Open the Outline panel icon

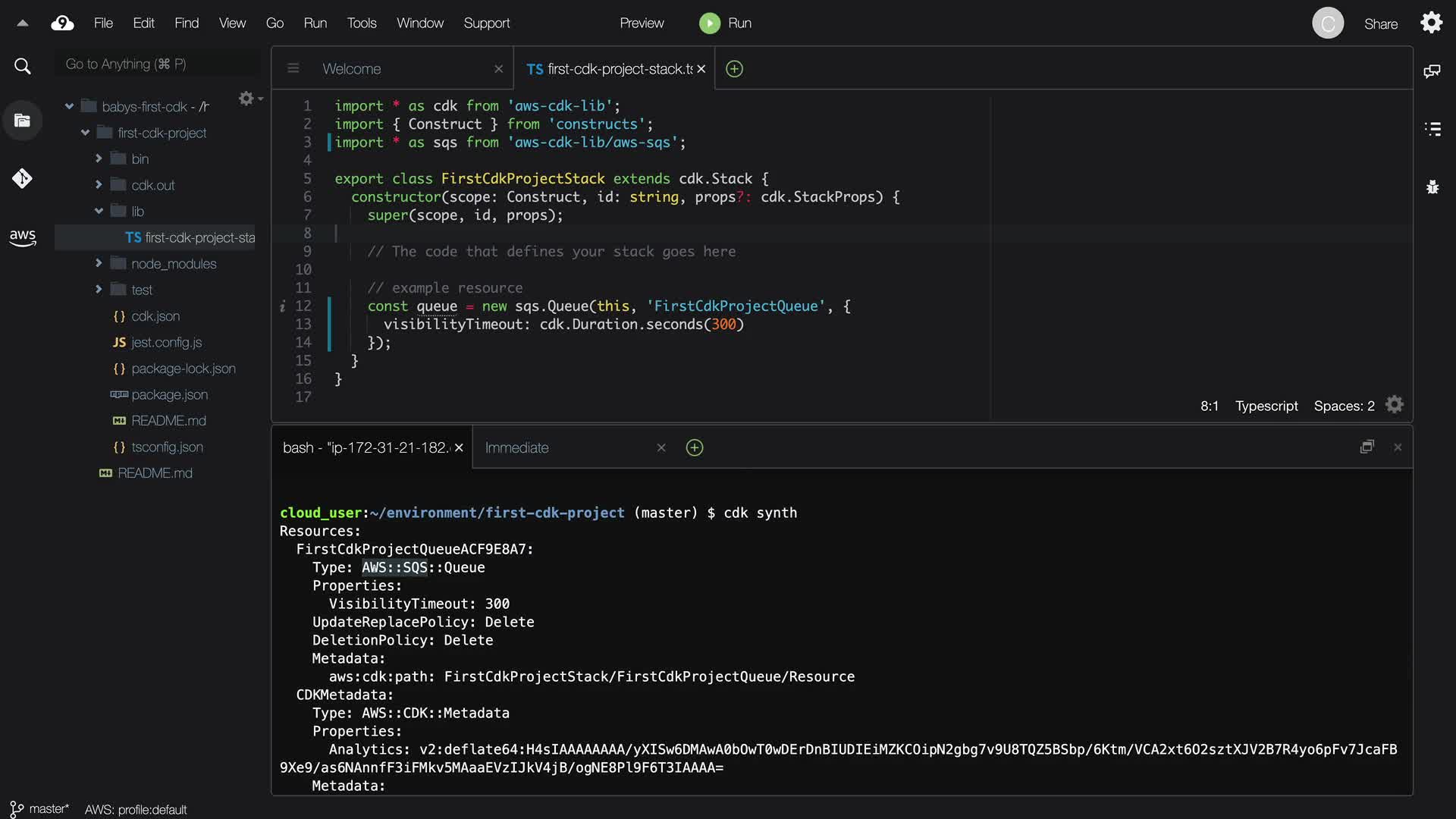click(1432, 129)
